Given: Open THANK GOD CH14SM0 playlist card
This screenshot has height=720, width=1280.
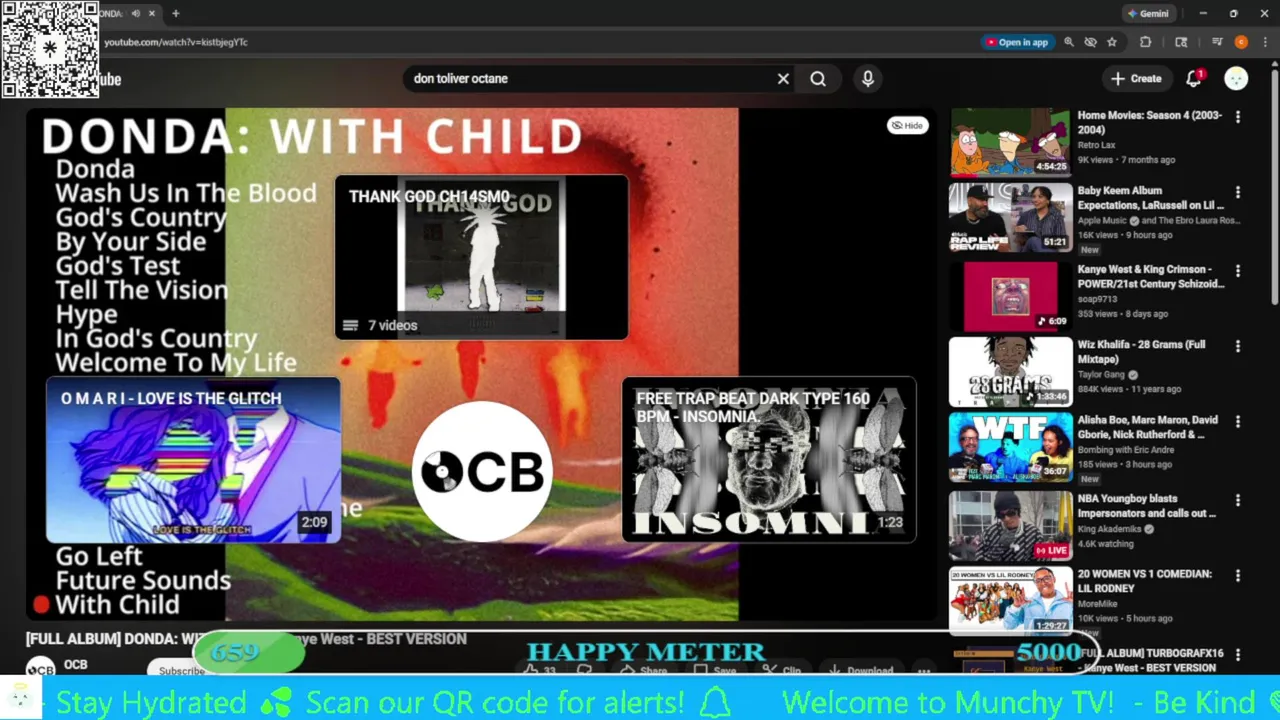Looking at the screenshot, I should (x=481, y=258).
